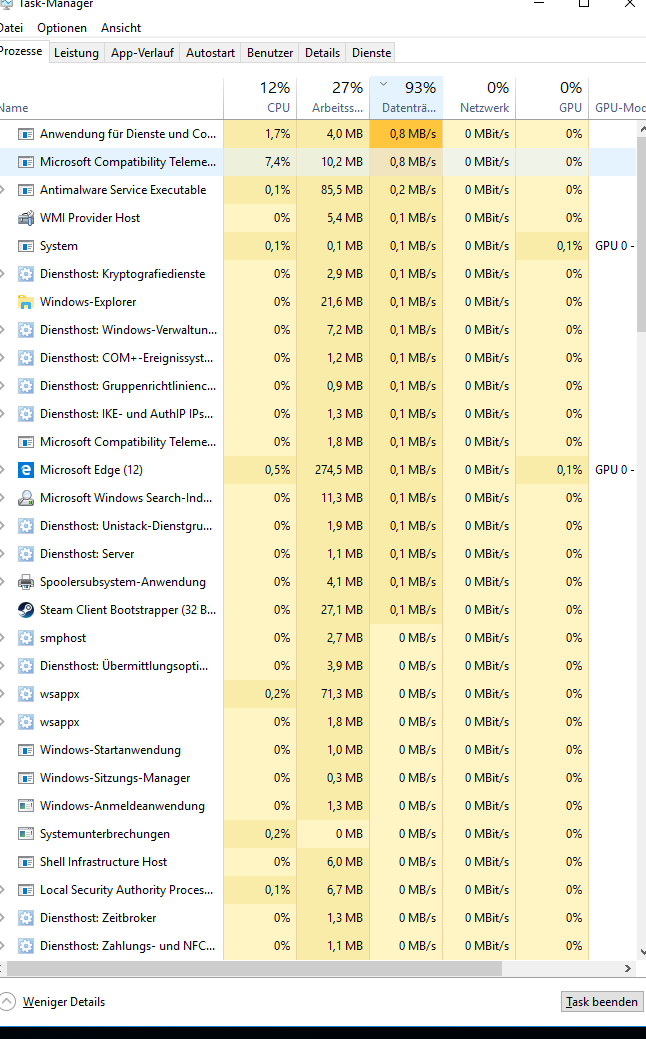
Task: Click the Shell Infrastructure Host icon
Action: [x=26, y=861]
